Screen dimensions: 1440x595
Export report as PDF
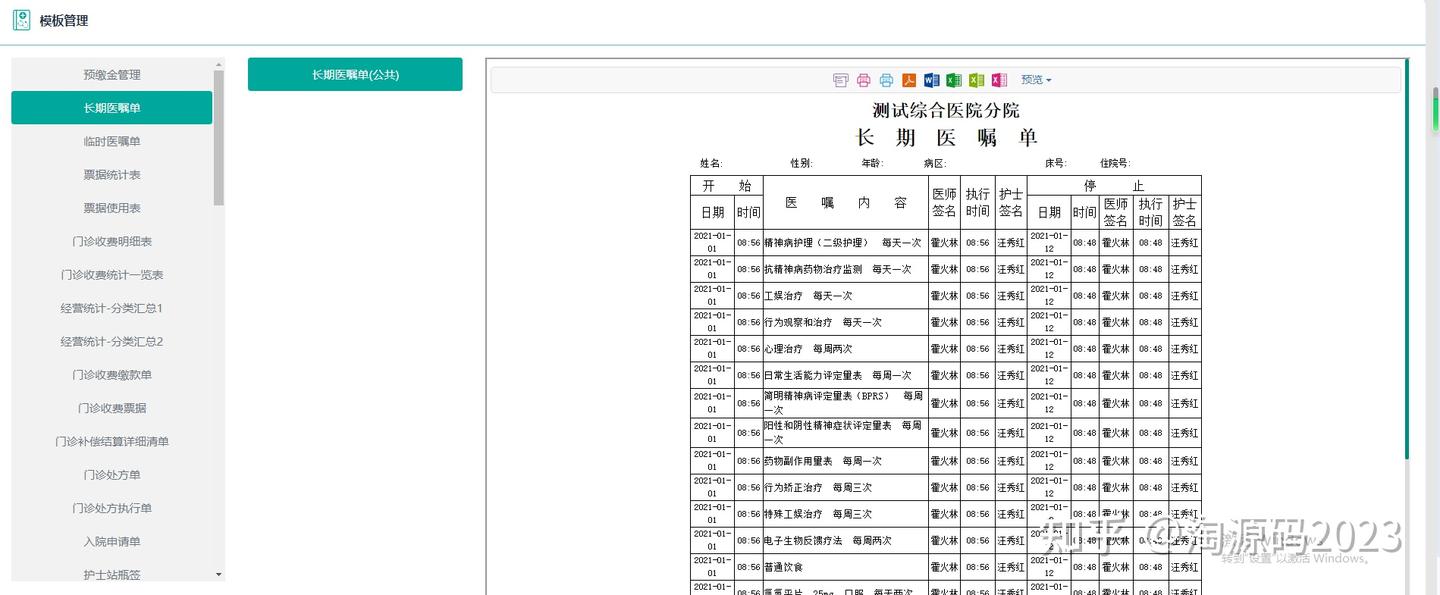coord(909,80)
